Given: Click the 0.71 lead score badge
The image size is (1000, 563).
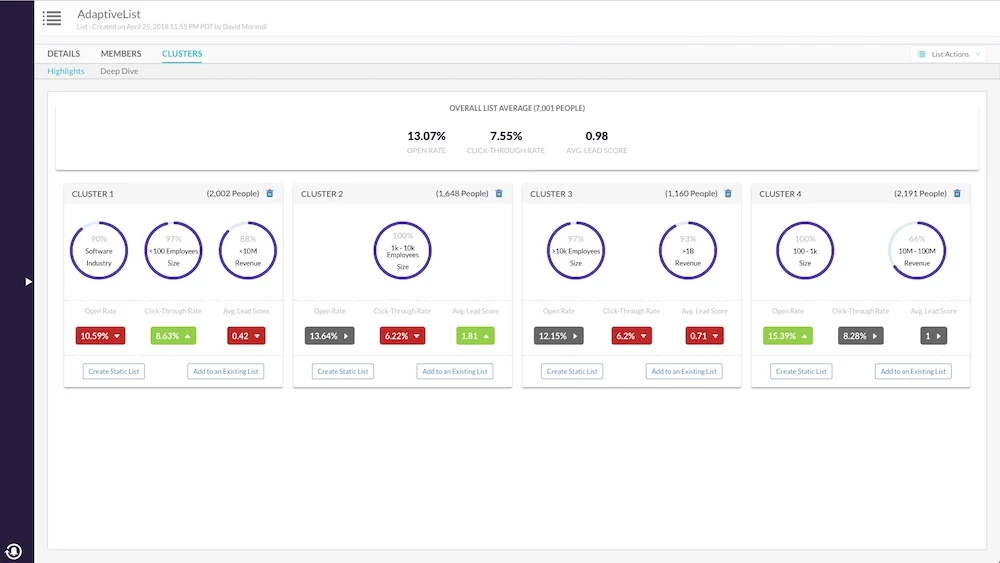Looking at the screenshot, I should (705, 335).
